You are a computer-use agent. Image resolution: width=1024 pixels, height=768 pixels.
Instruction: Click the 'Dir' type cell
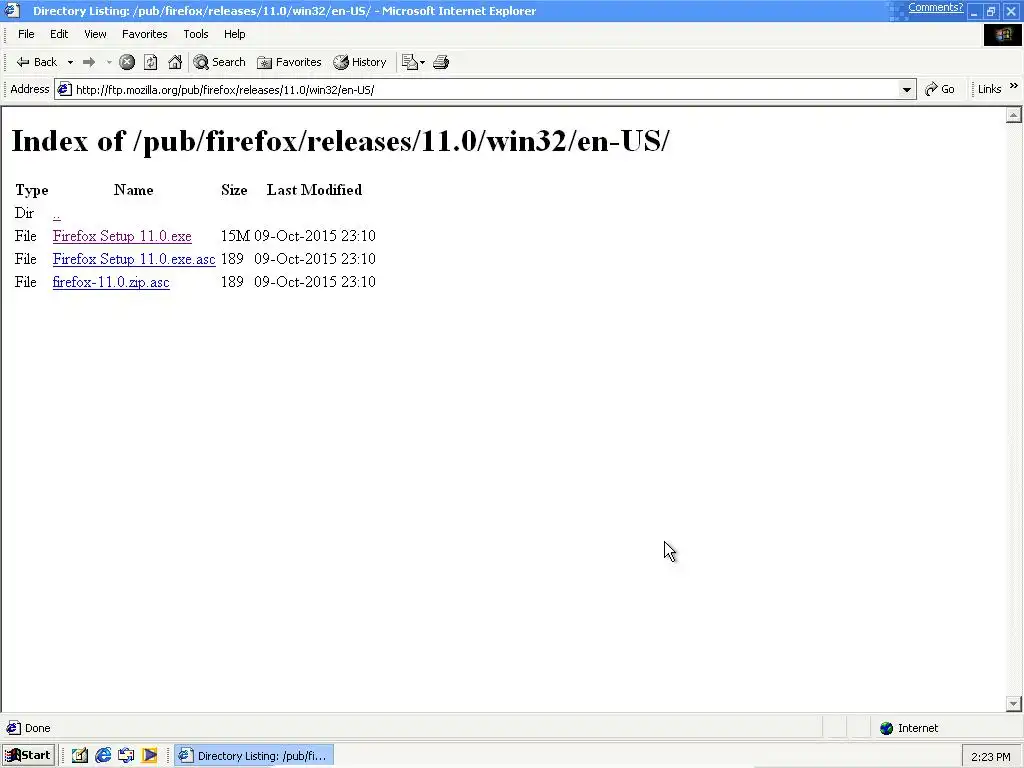(24, 214)
